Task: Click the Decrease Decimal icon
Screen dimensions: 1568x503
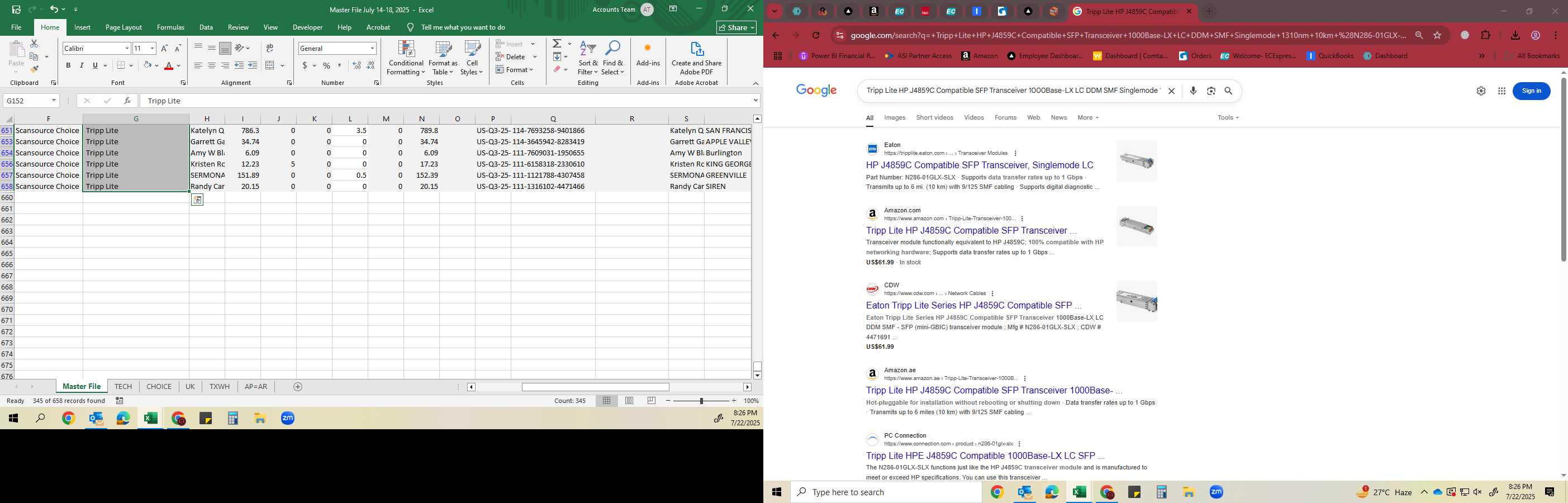Action: pyautogui.click(x=370, y=65)
